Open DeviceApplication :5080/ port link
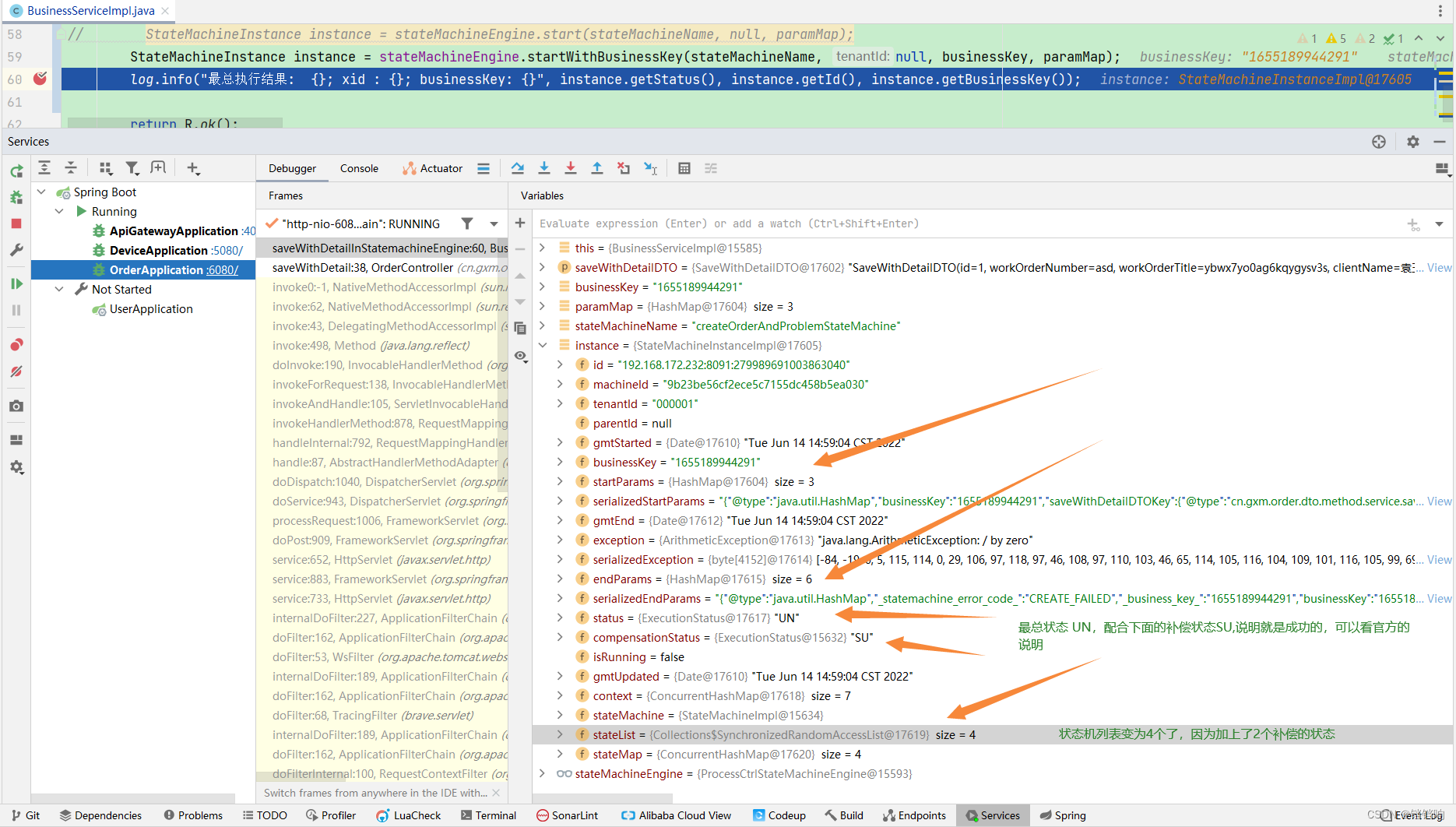1456x827 pixels. click(227, 250)
